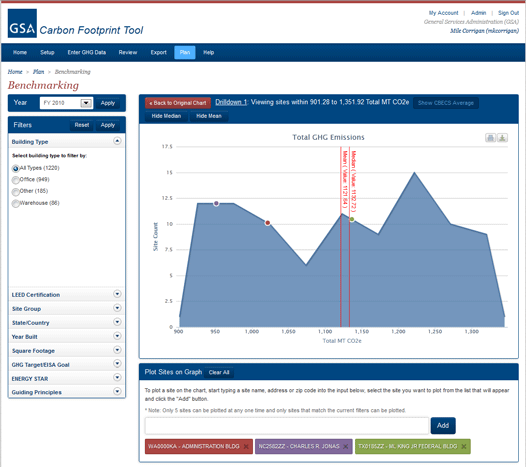Click the green site marker on chart

coord(352,219)
